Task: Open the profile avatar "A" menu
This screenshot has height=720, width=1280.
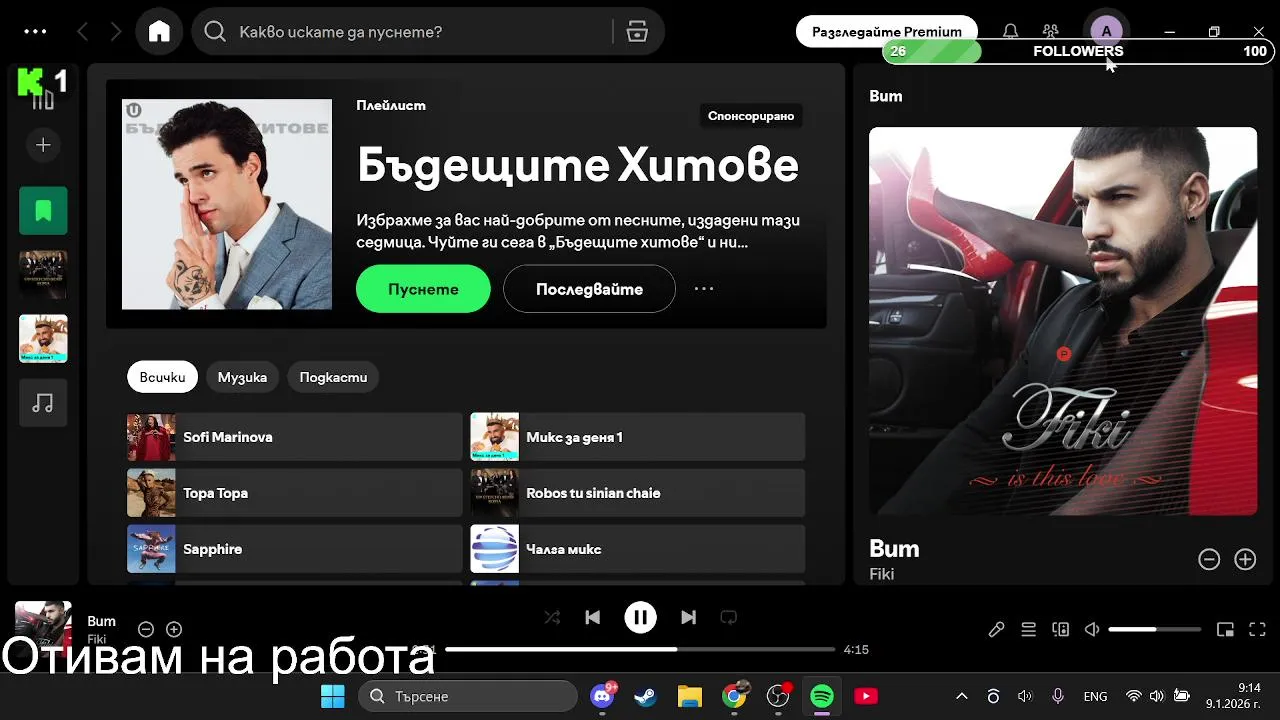Action: (x=1106, y=32)
